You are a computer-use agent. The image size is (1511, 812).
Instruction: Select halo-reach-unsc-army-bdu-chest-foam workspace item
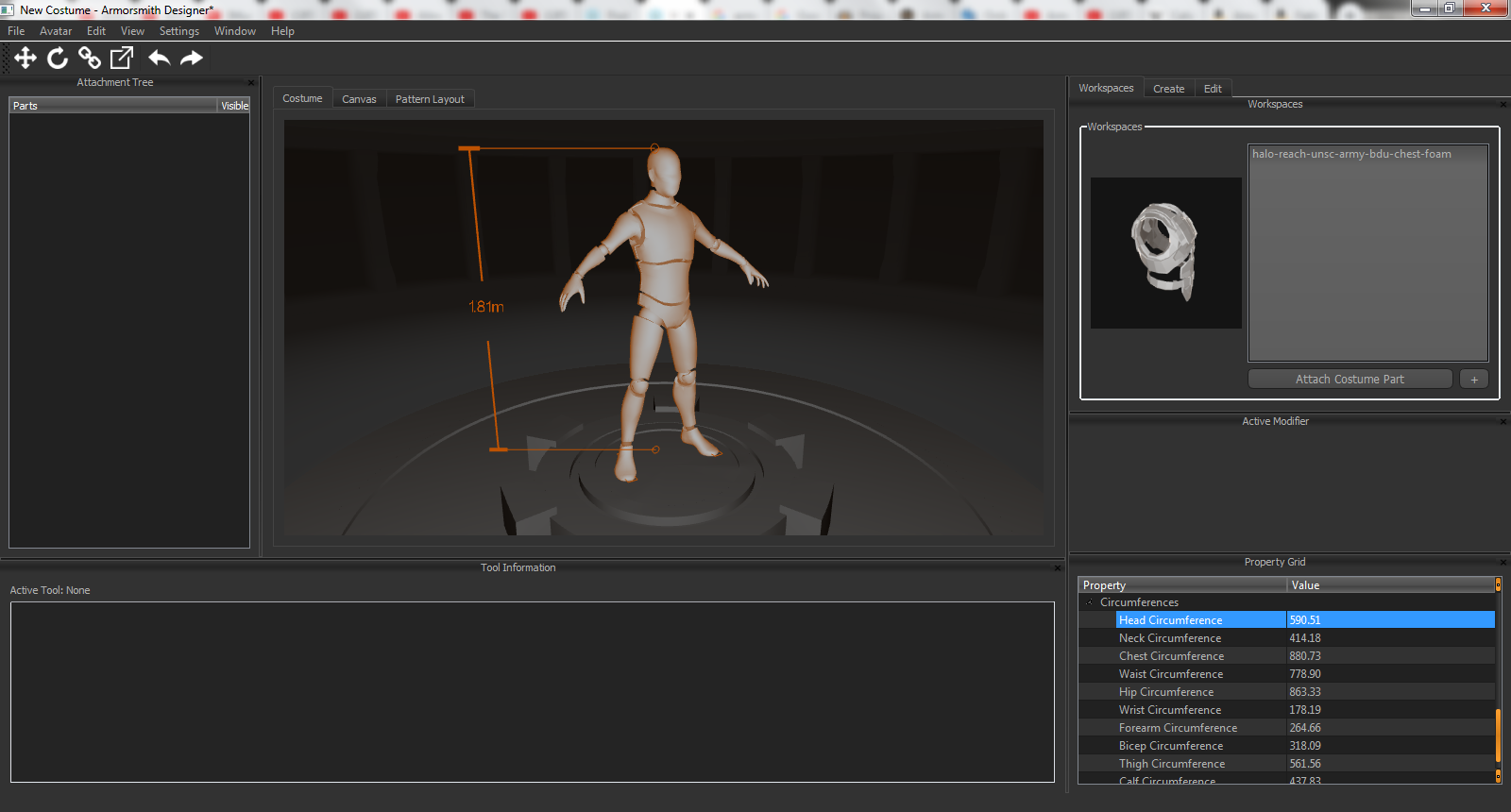1351,155
